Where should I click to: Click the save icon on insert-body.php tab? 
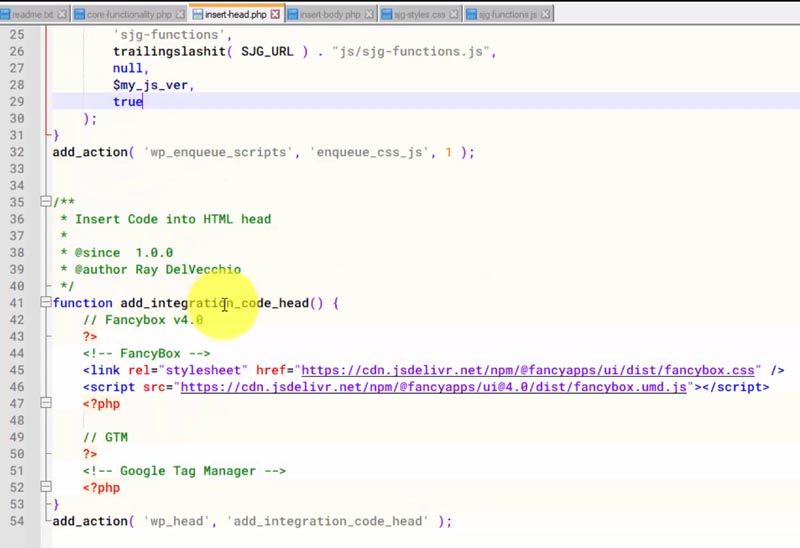click(x=293, y=14)
